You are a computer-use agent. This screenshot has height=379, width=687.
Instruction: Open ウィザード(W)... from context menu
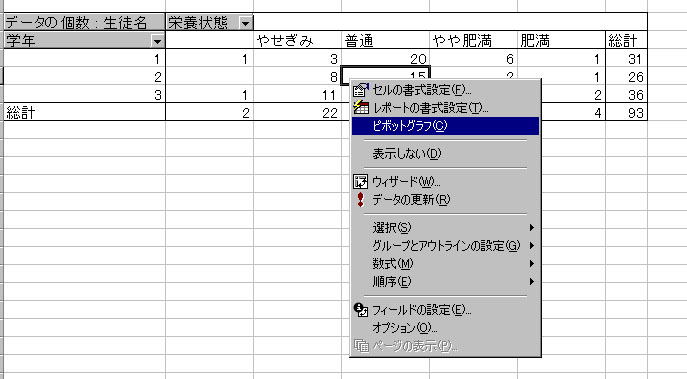click(445, 181)
